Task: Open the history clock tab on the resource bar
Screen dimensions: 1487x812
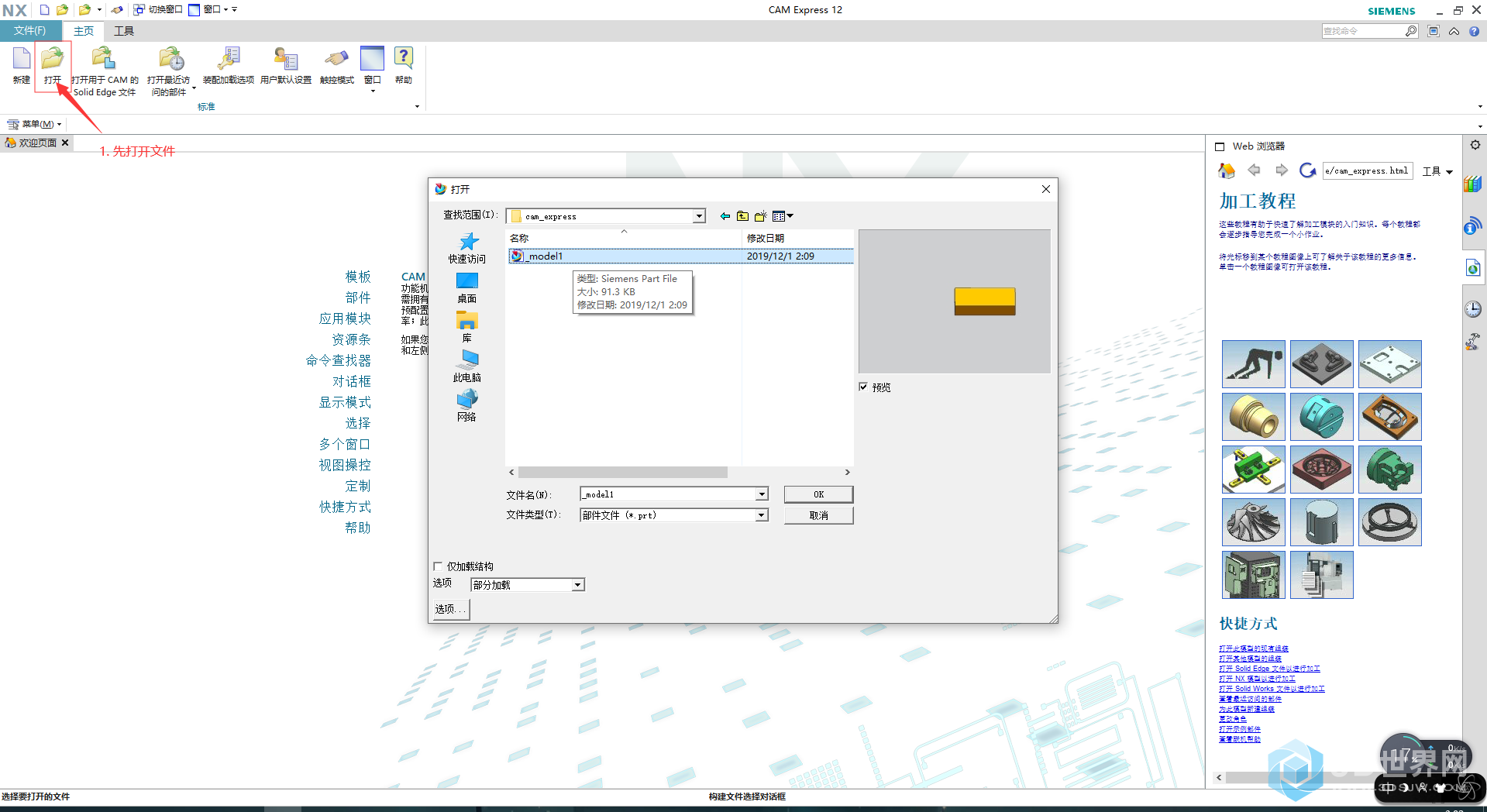Action: tap(1473, 309)
